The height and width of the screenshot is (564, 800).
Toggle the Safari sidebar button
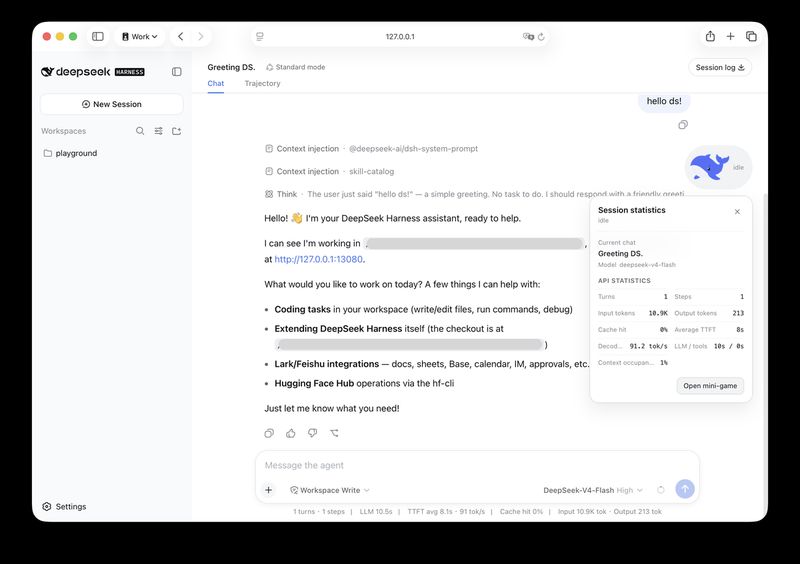(97, 36)
